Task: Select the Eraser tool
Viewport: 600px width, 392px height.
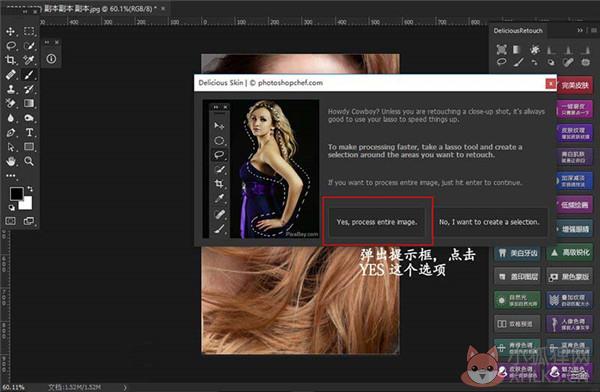Action: click(x=10, y=103)
